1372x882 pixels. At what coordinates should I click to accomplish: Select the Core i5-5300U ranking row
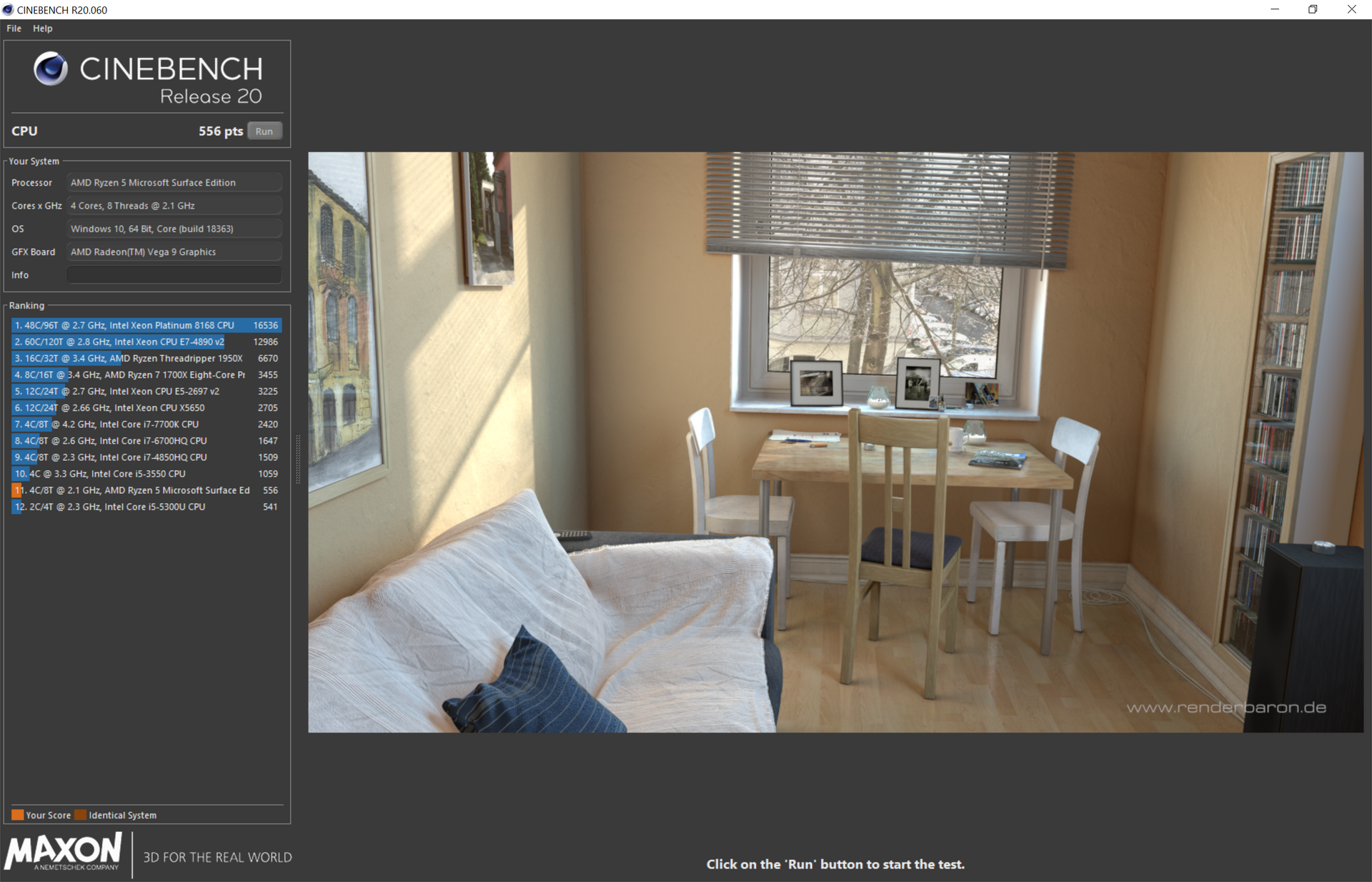(146, 507)
